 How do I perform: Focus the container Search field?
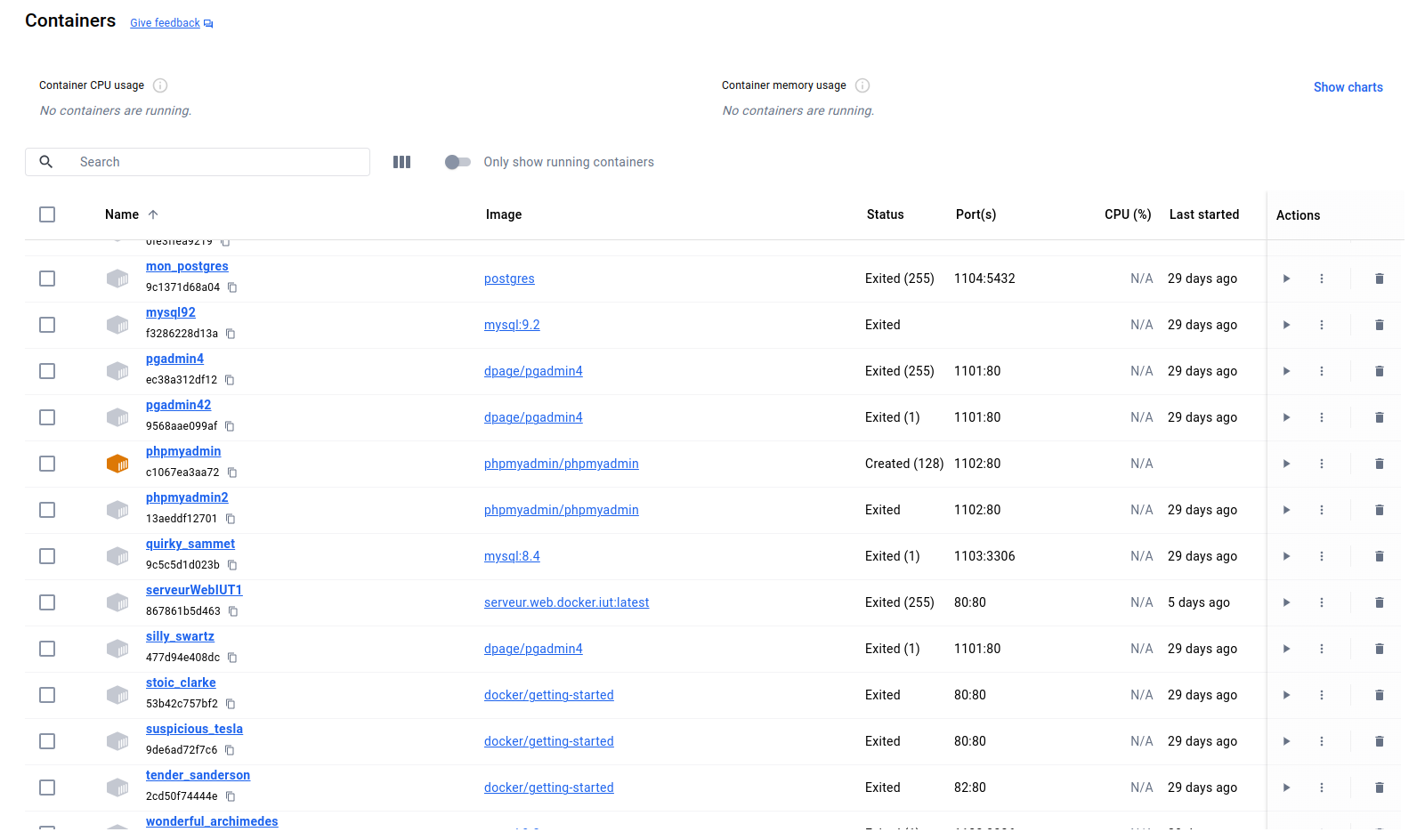pyautogui.click(x=214, y=162)
